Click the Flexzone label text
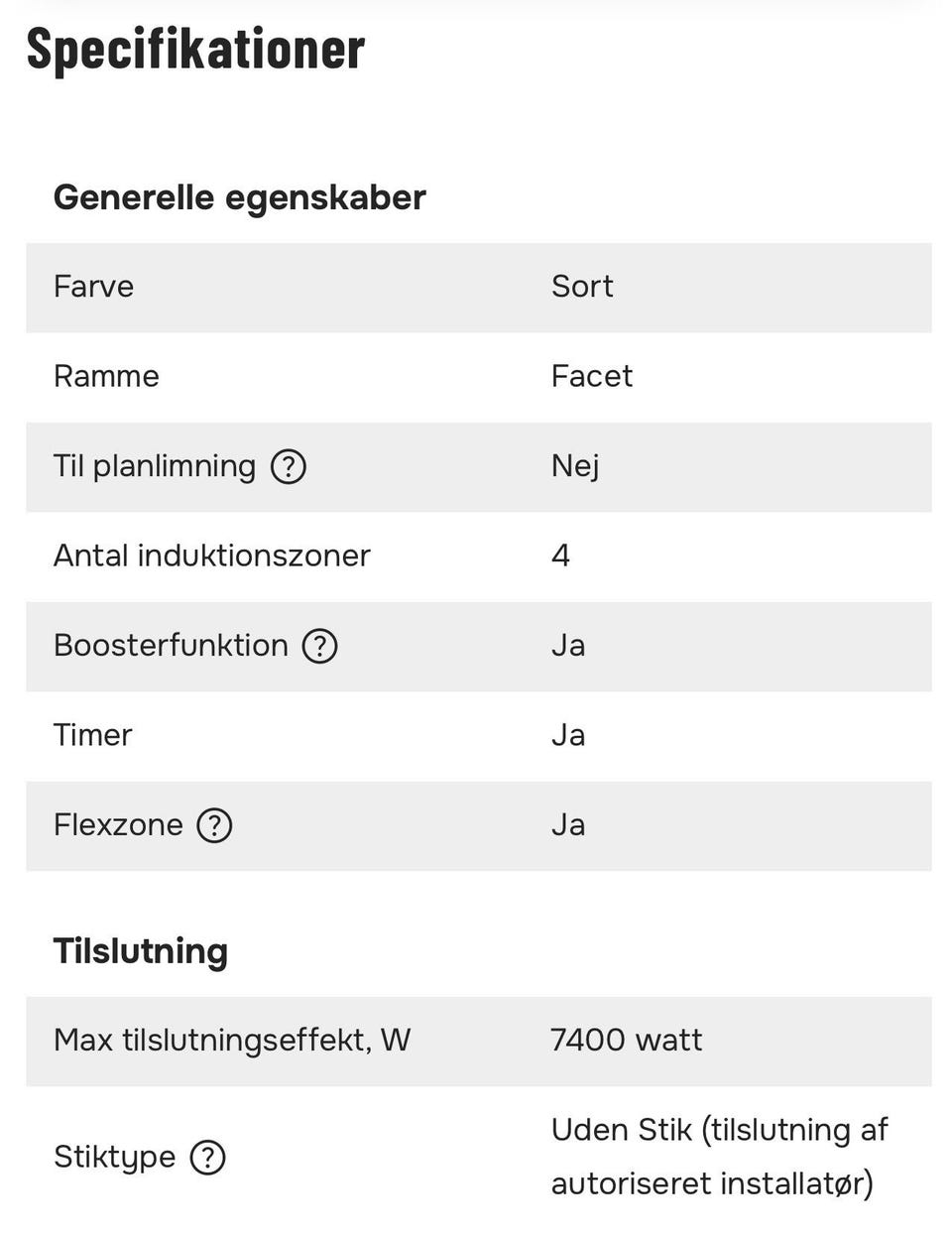 click(118, 825)
